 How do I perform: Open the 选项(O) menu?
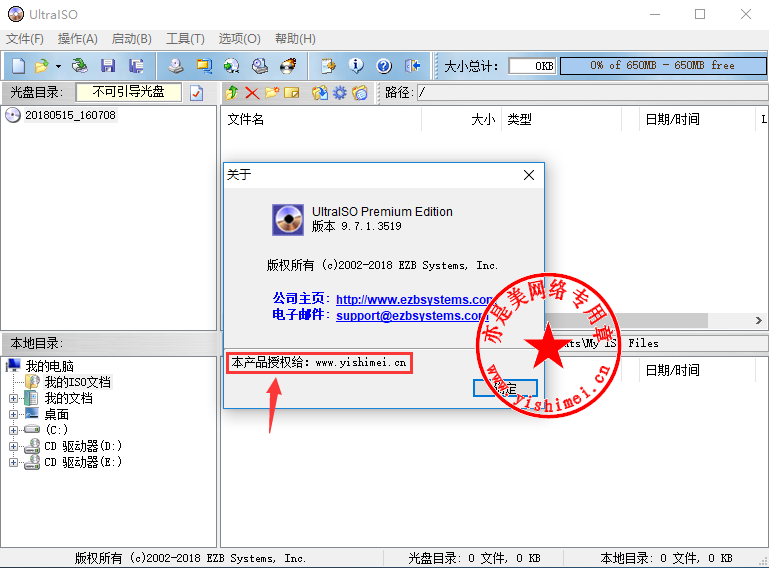(x=239, y=39)
